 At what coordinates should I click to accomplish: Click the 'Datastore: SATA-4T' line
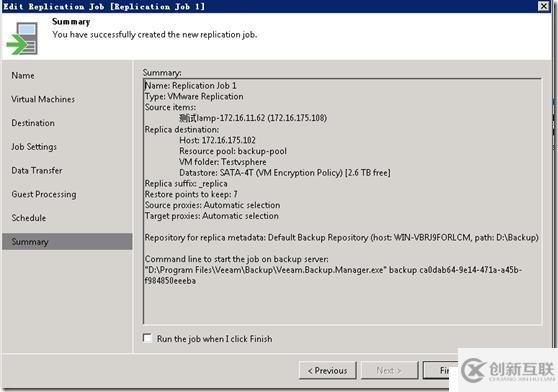285,173
